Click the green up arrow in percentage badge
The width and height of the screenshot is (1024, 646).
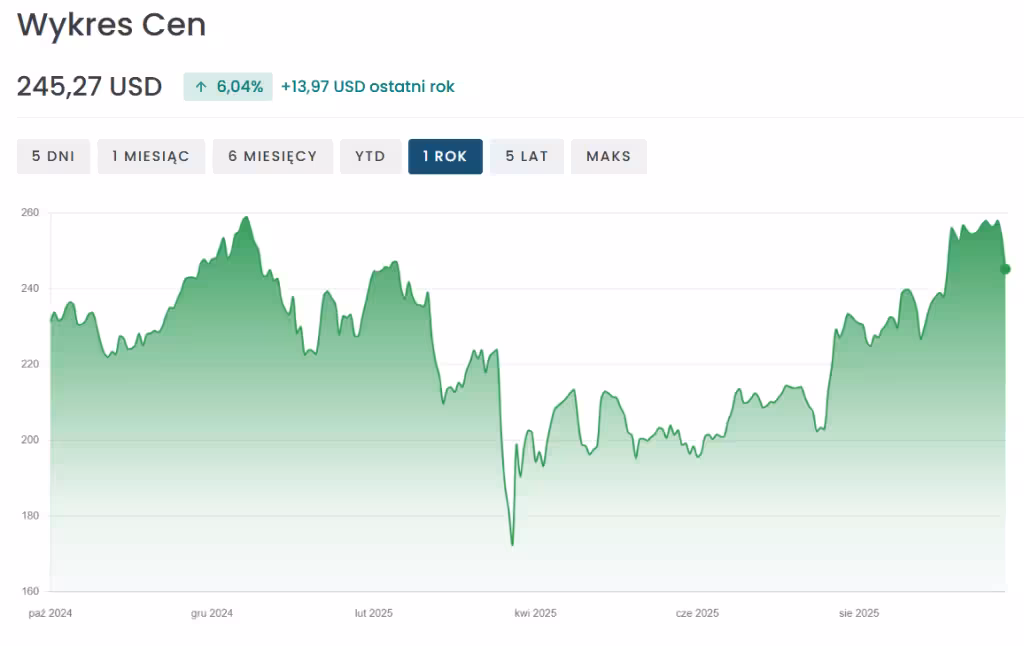click(201, 87)
